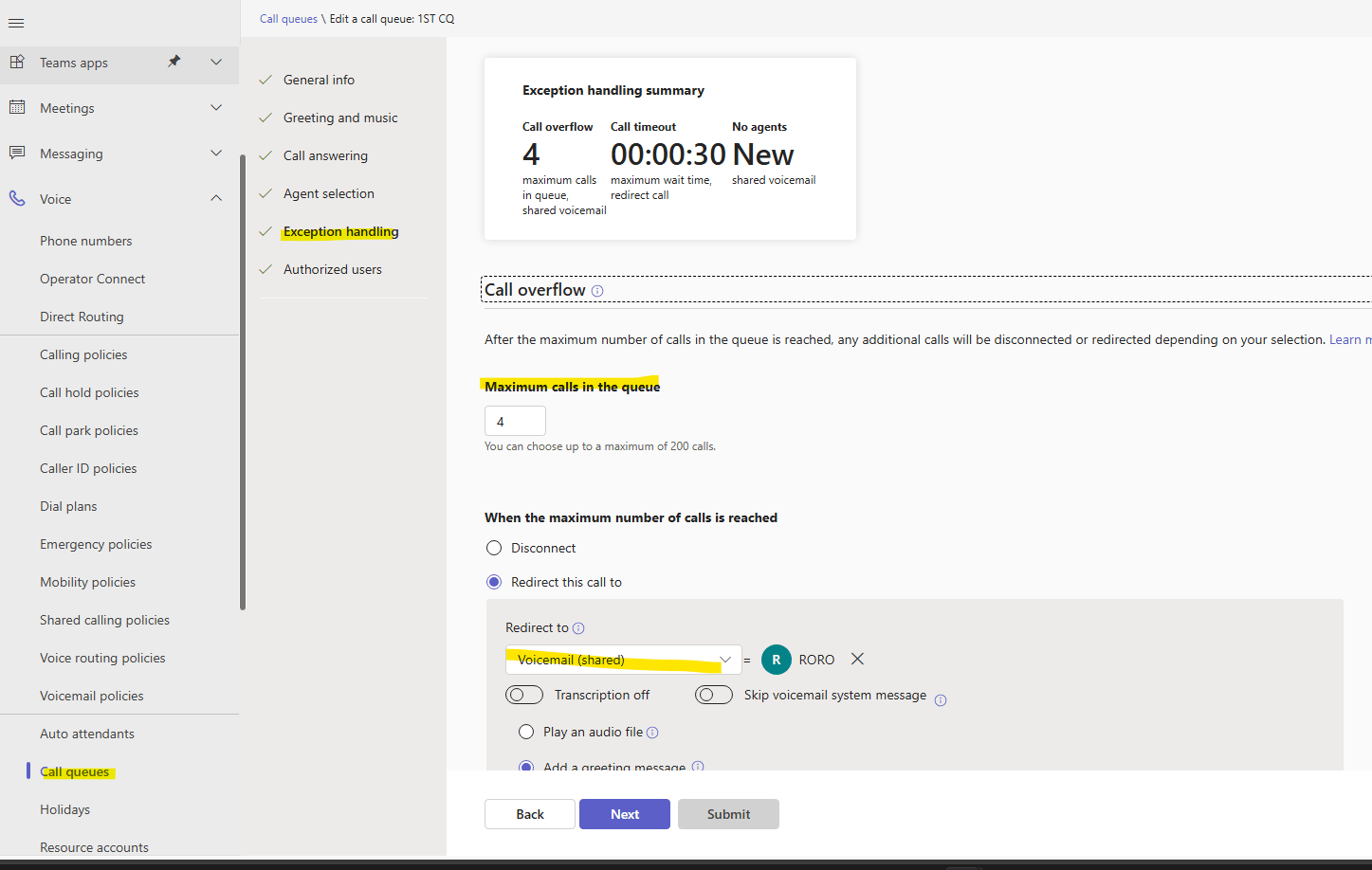Click the Back button
The width and height of the screenshot is (1372, 870).
[530, 814]
